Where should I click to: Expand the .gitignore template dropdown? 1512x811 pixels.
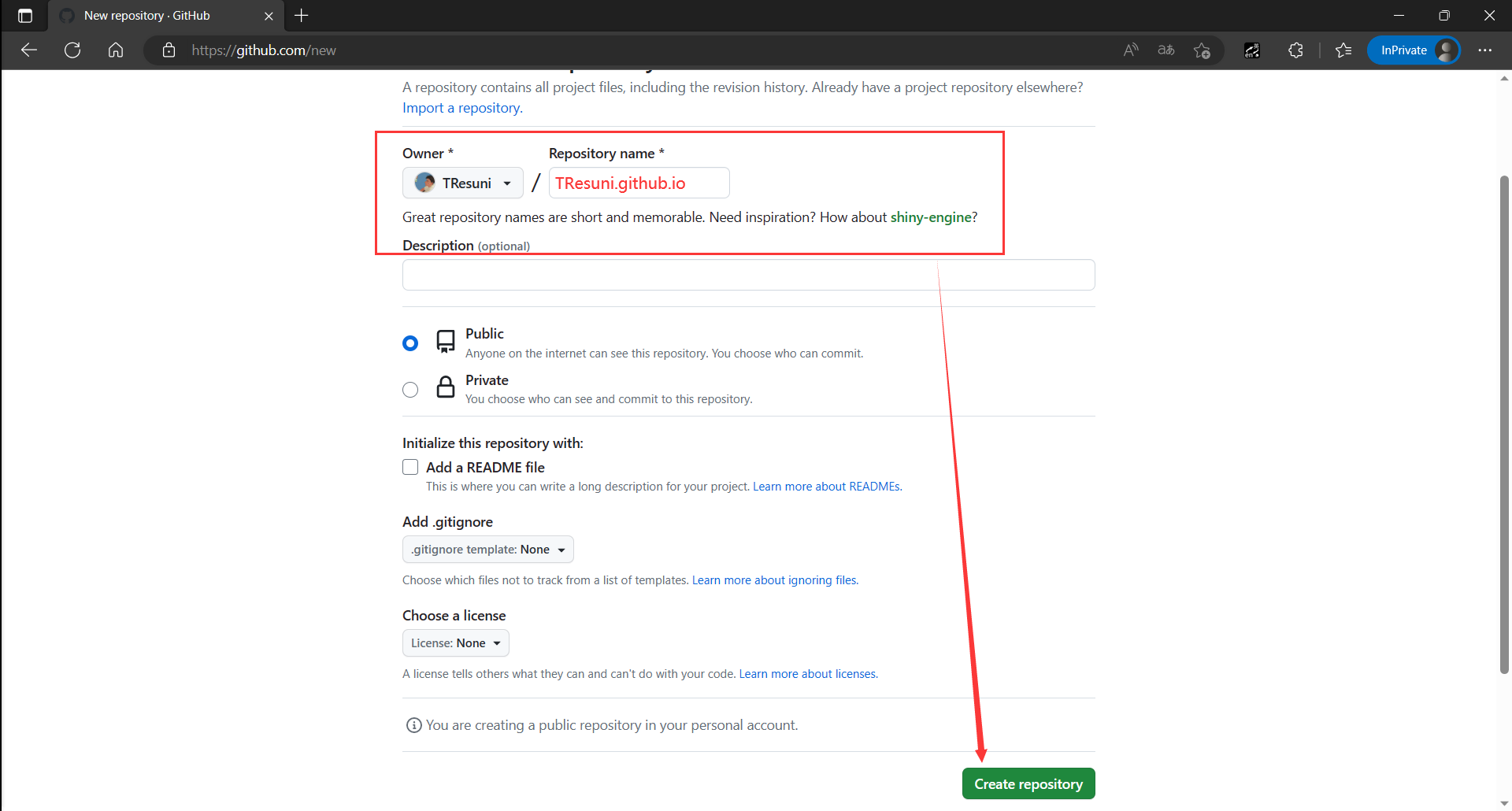pos(488,550)
